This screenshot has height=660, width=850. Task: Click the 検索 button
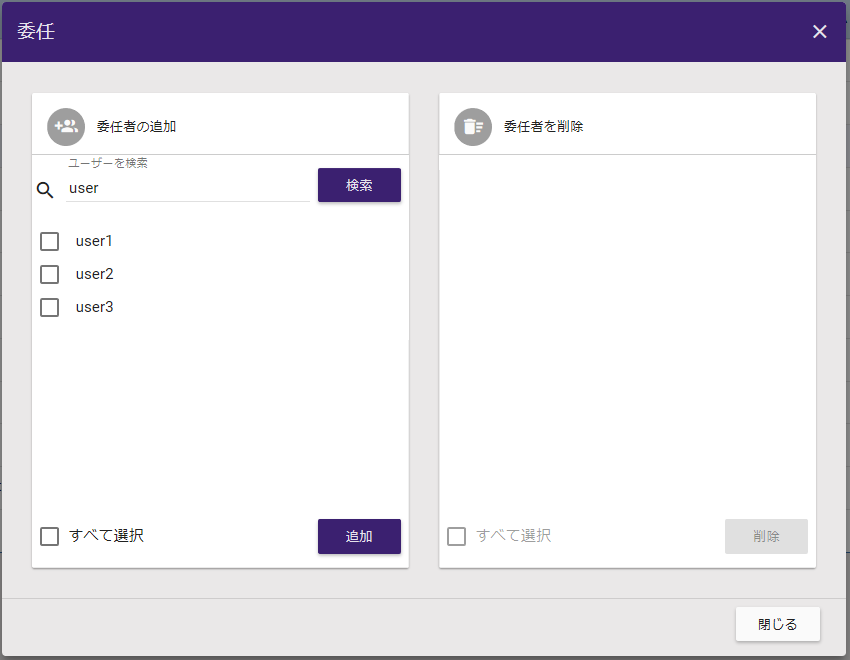(x=359, y=185)
